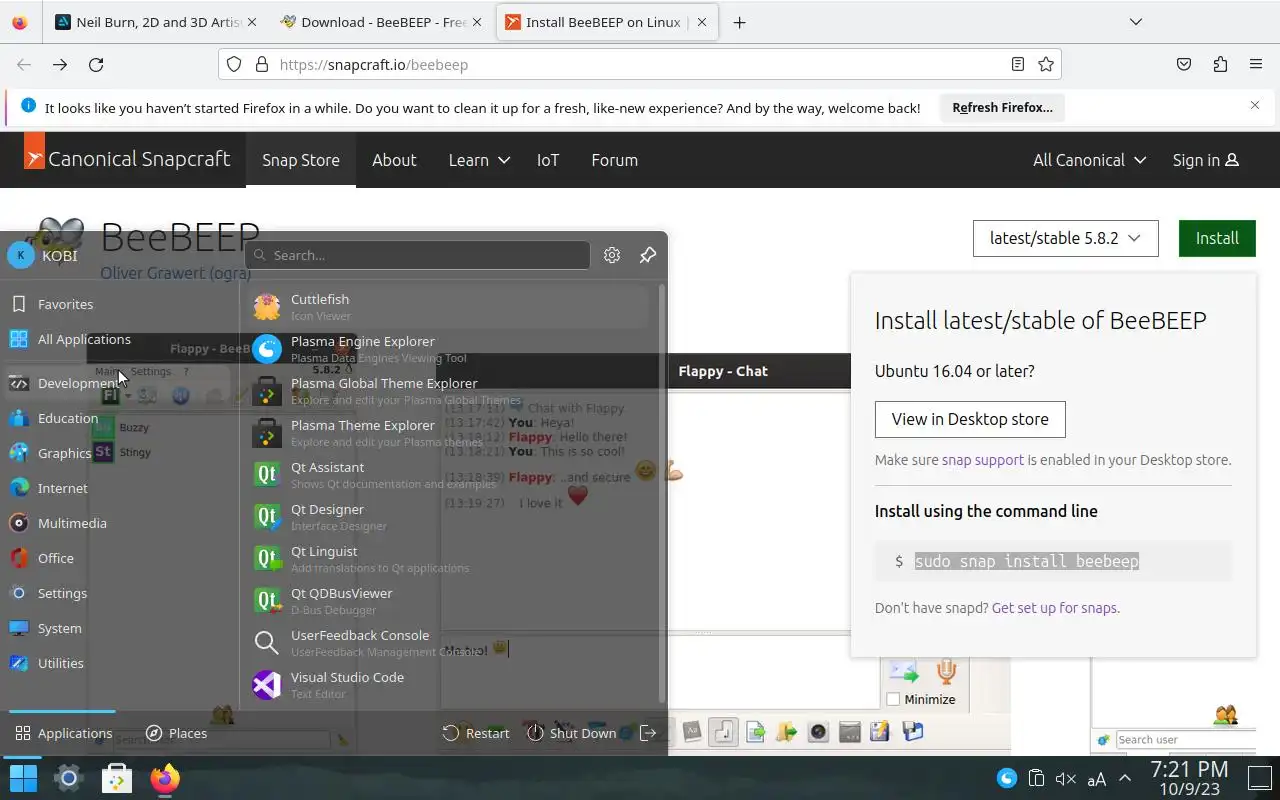Viewport: 1280px width, 800px height.
Task: Open the Internet category
Action: 120,488
